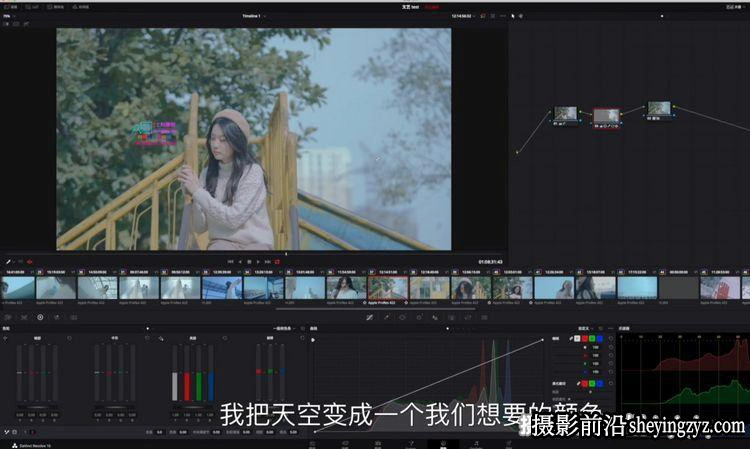
Task: Open the Tracker palette icon
Action: pos(419,317)
